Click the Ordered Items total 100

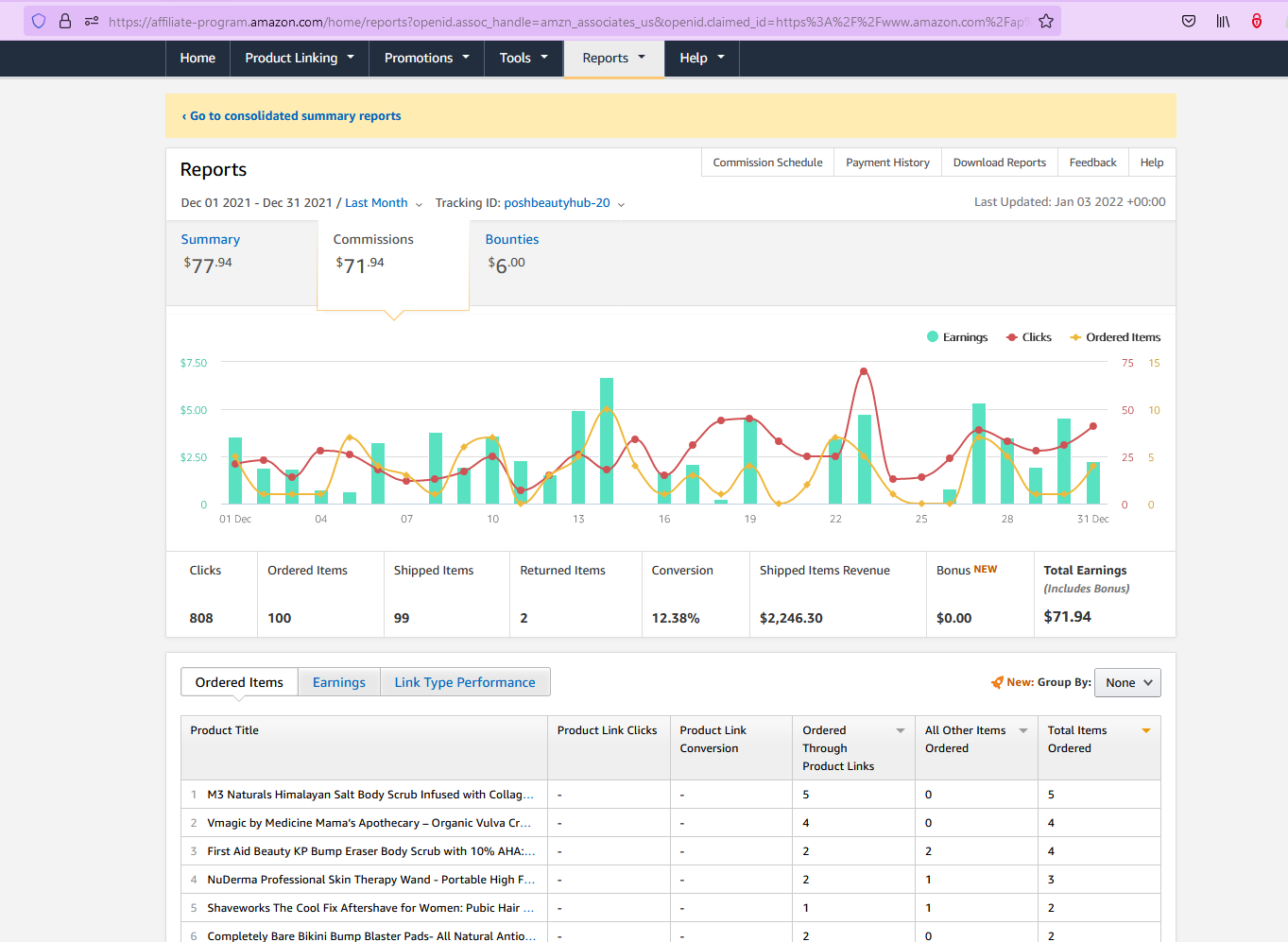(280, 618)
